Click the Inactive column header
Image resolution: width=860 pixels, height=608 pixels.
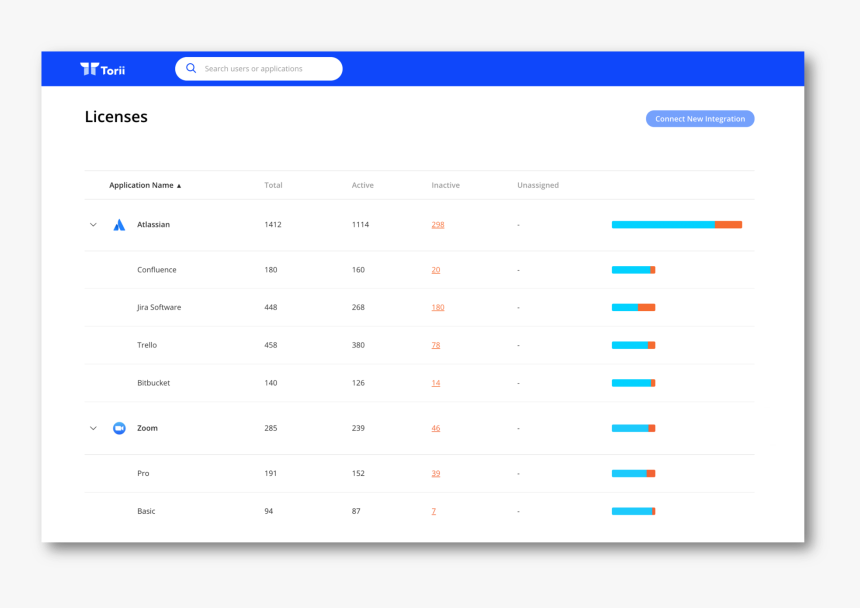click(x=445, y=185)
